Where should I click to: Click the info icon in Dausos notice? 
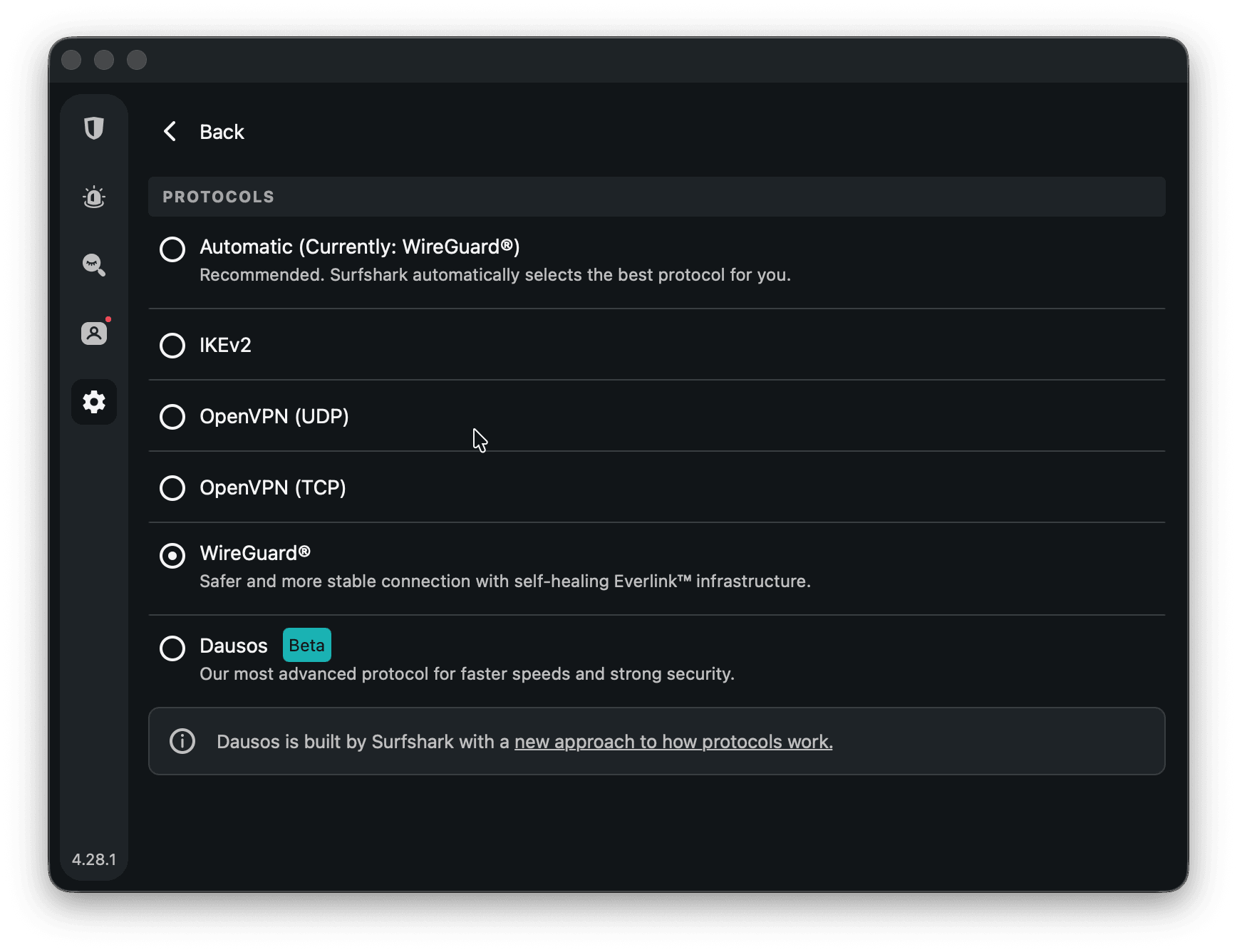[182, 741]
